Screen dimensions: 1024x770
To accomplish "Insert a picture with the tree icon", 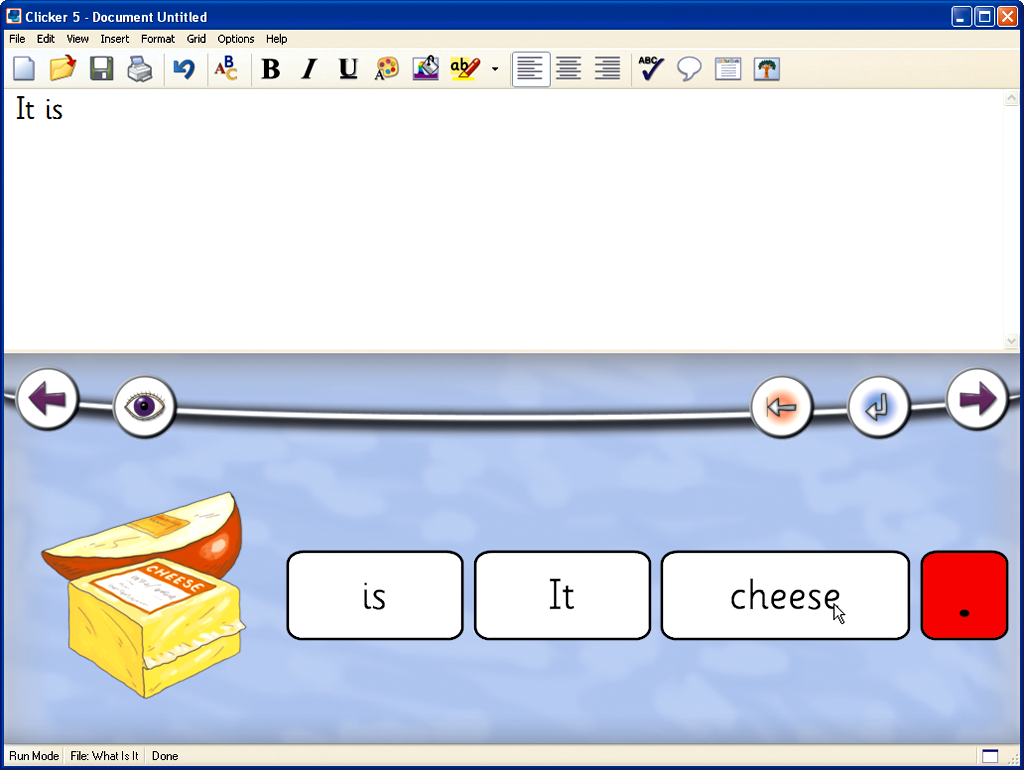I will click(767, 69).
